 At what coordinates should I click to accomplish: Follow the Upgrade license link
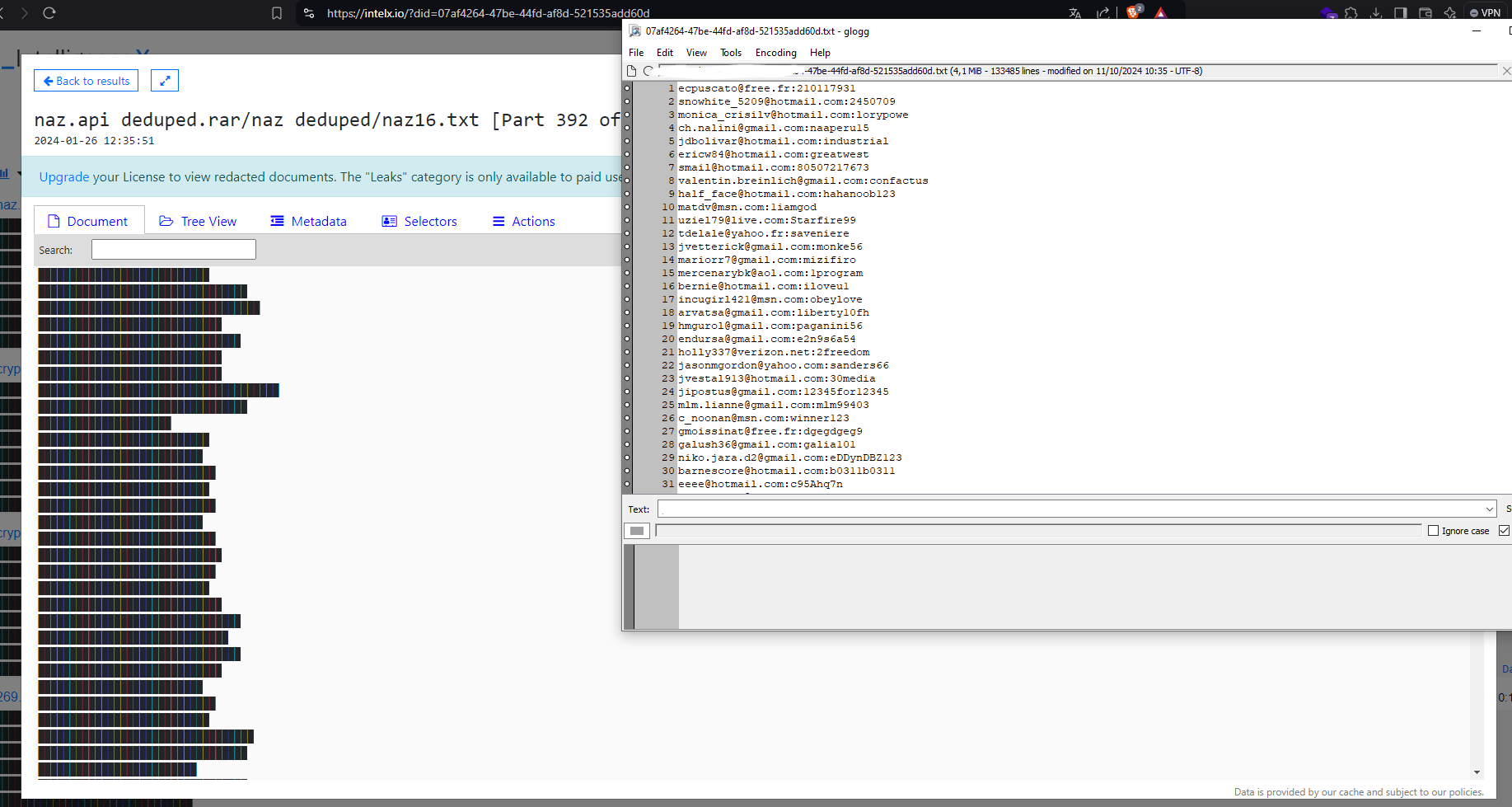click(x=64, y=176)
